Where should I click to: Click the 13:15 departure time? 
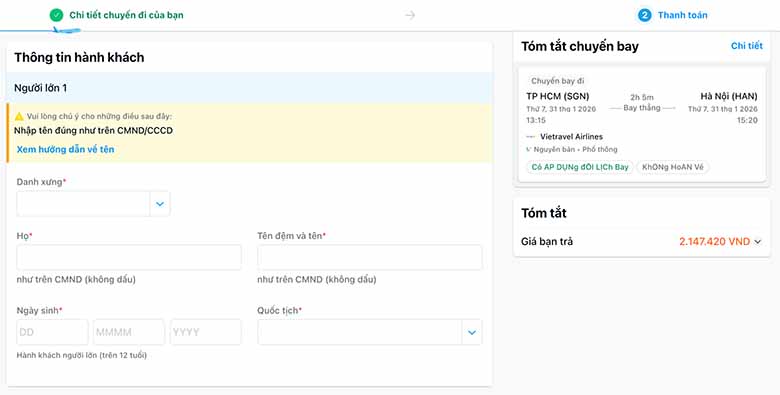point(536,120)
